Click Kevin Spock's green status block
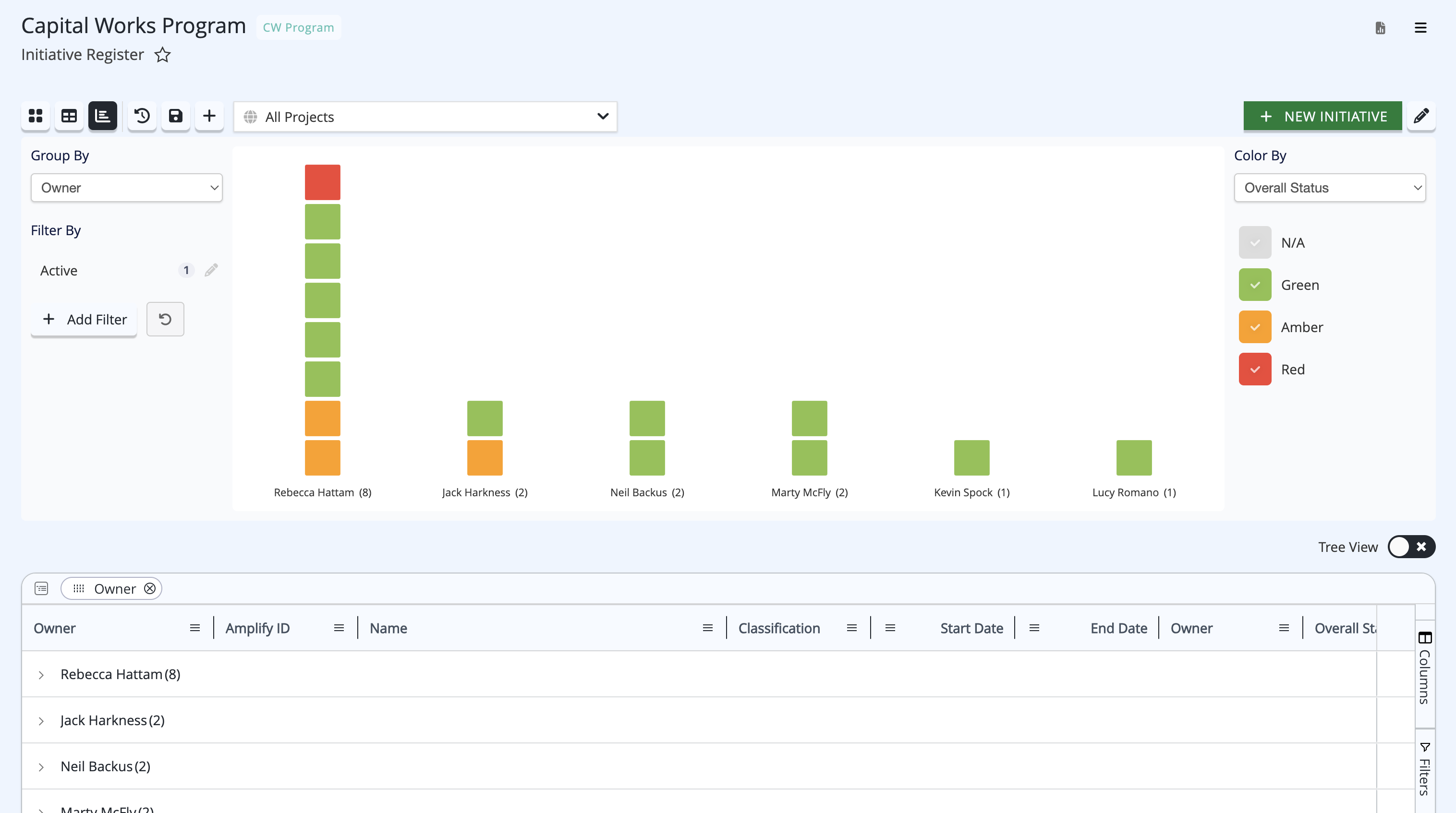 pos(971,458)
